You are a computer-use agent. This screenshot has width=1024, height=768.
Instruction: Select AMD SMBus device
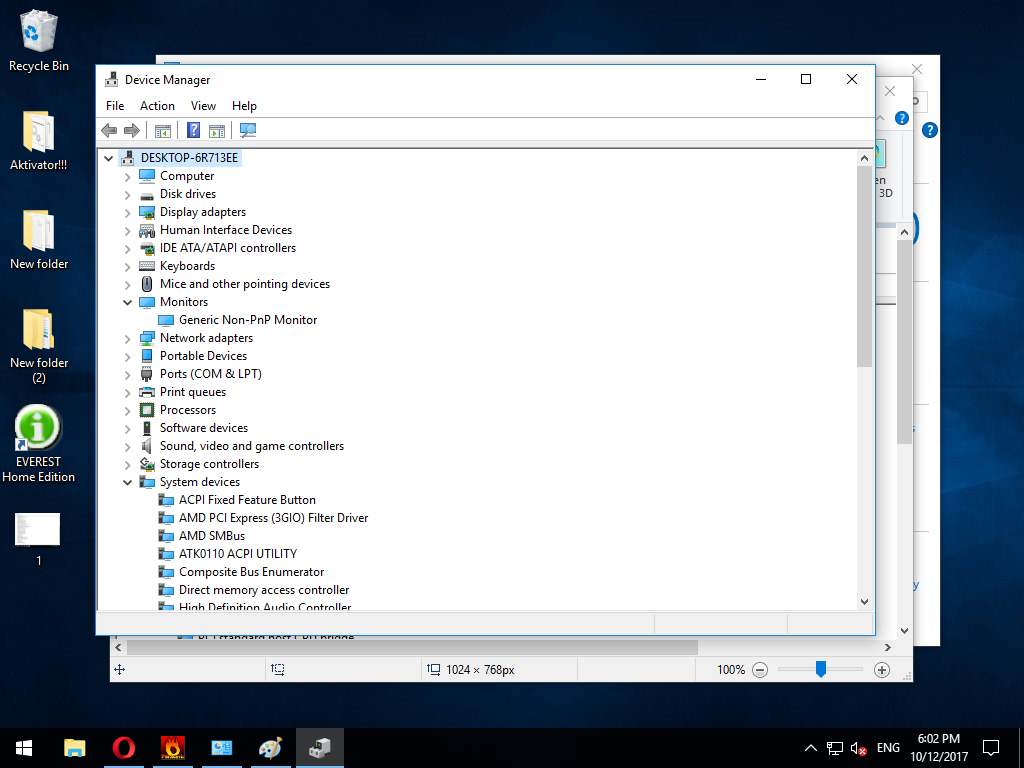tap(212, 536)
